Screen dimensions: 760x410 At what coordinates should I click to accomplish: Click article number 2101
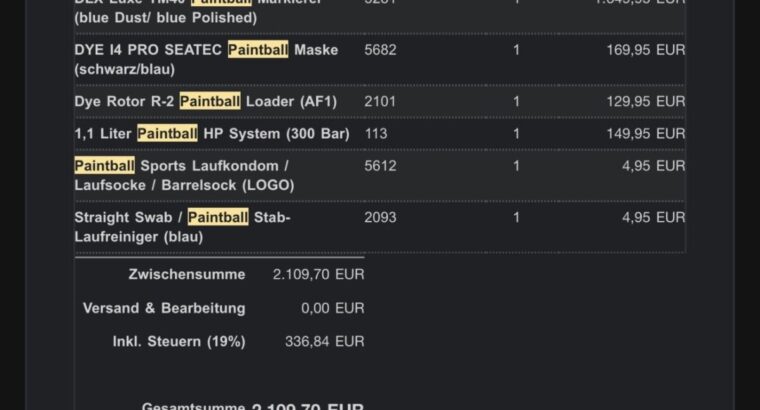(380, 102)
